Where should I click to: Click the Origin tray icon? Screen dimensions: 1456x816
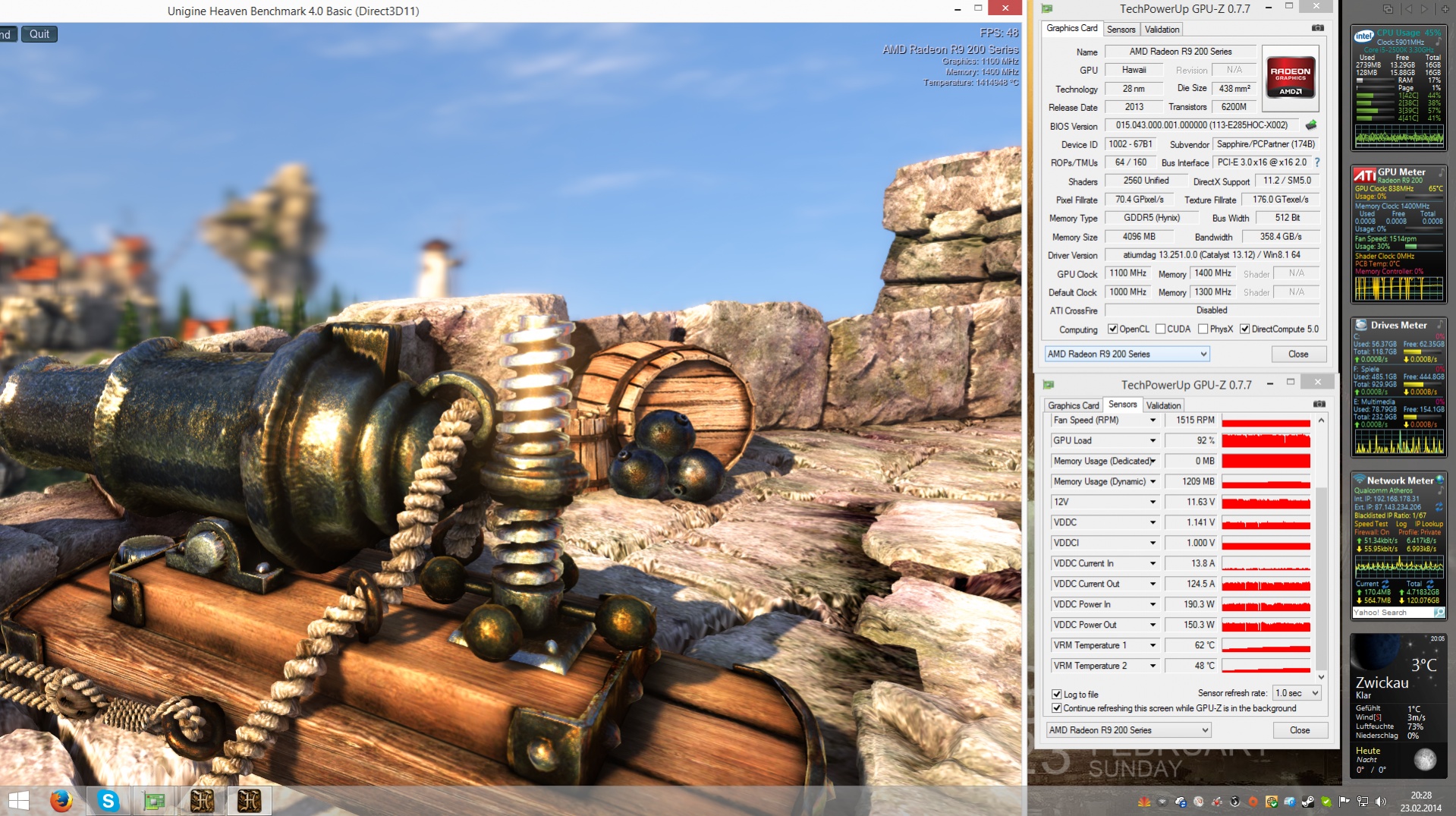tap(1253, 802)
